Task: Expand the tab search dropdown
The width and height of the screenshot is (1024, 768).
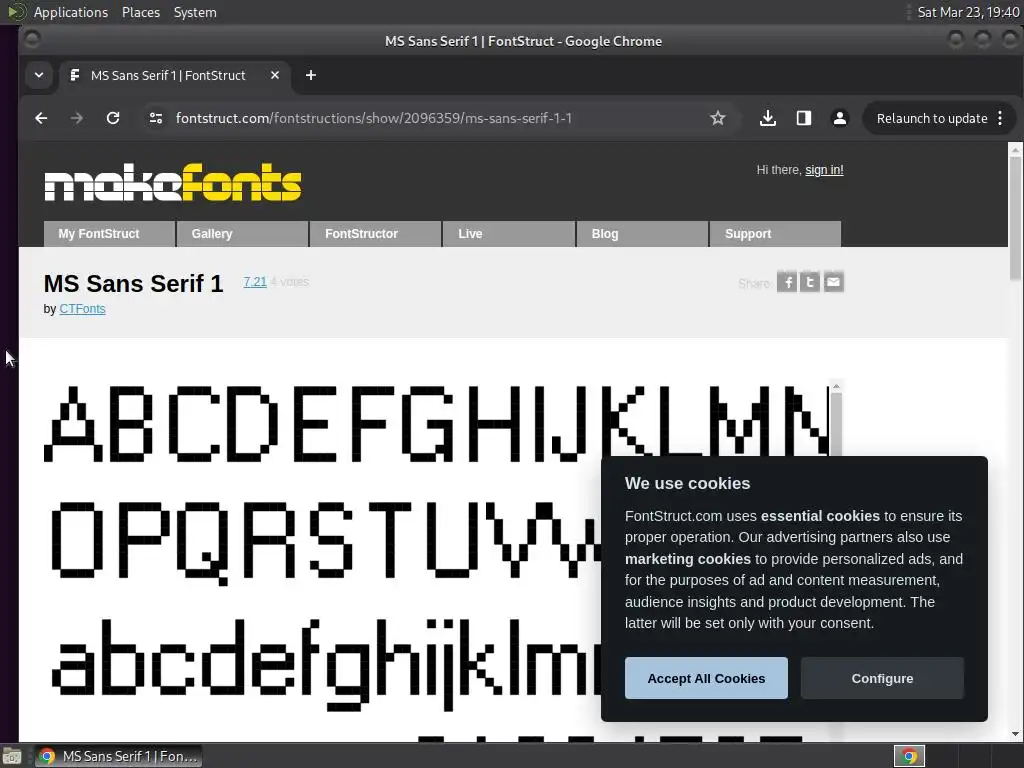Action: point(39,75)
